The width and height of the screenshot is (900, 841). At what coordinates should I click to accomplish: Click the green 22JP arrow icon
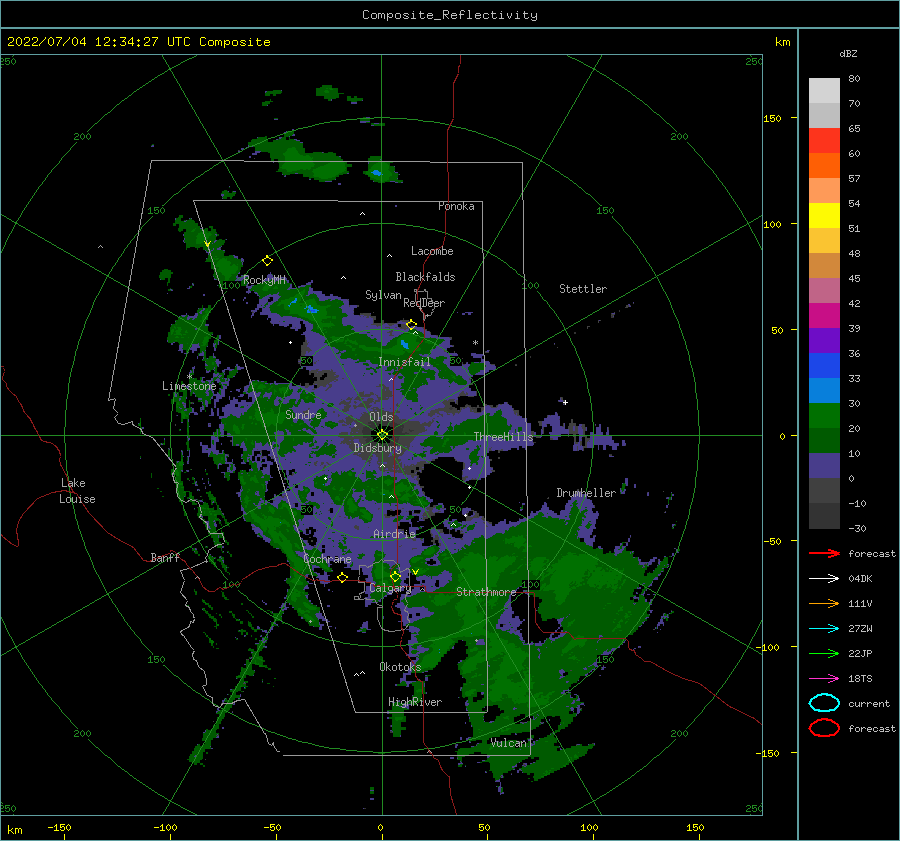click(824, 653)
